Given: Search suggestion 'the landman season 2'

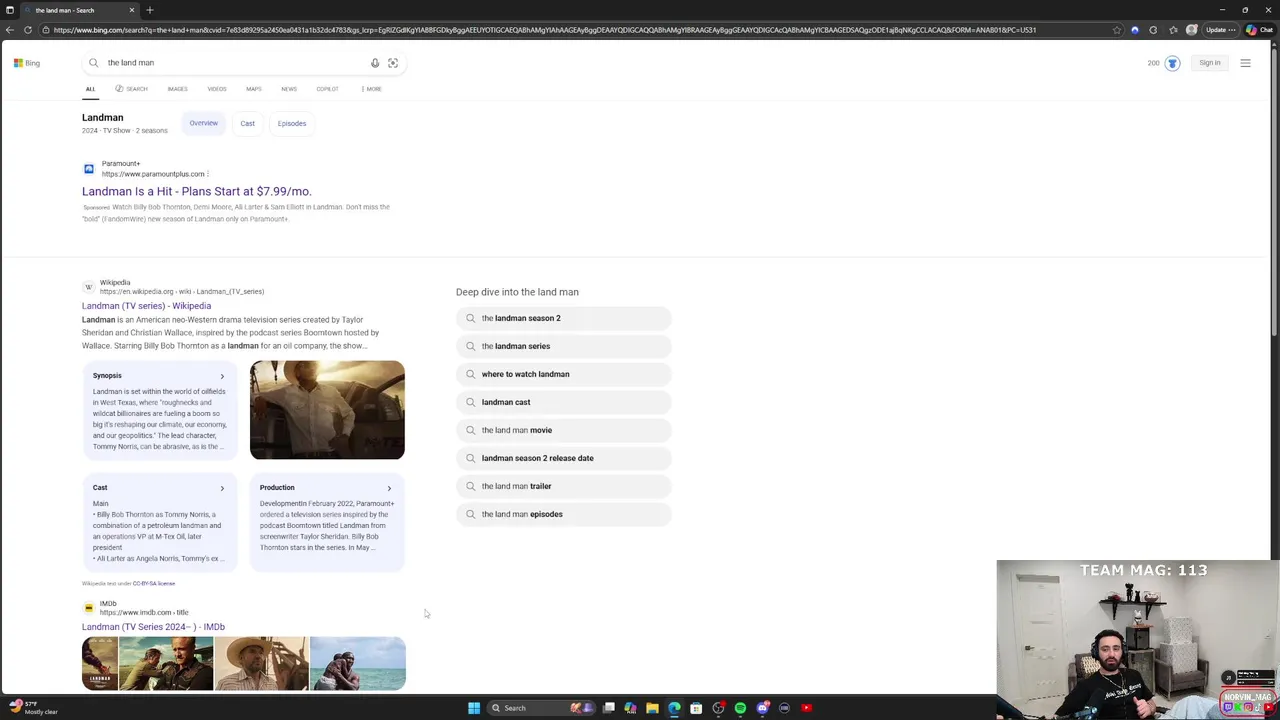Looking at the screenshot, I should point(564,318).
